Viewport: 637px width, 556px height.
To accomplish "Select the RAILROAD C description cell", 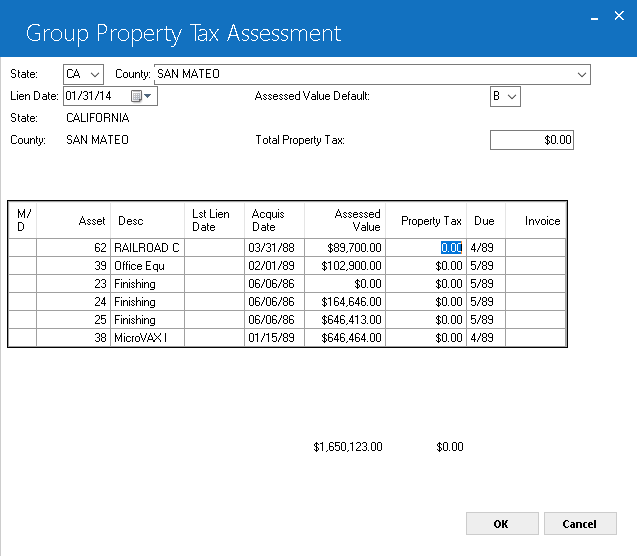I will [147, 248].
